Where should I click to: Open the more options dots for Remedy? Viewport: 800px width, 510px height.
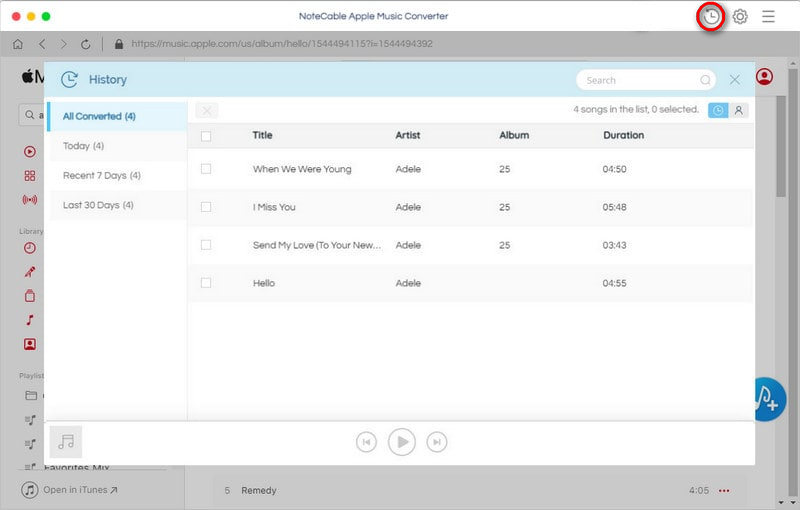point(724,491)
